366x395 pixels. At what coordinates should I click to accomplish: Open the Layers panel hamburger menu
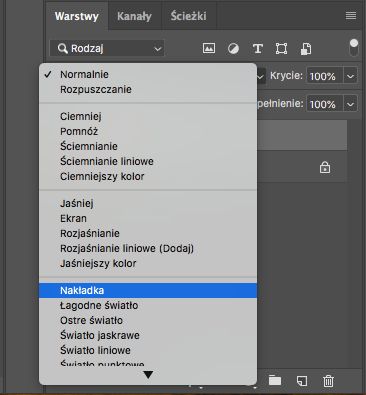coord(351,16)
